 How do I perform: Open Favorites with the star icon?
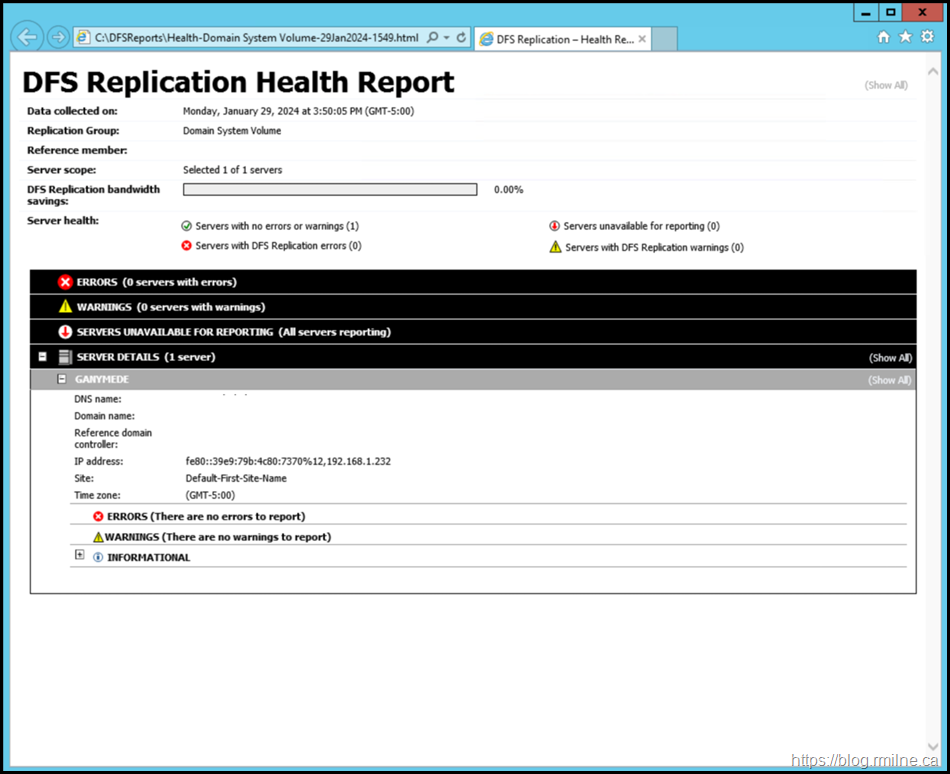(x=905, y=37)
